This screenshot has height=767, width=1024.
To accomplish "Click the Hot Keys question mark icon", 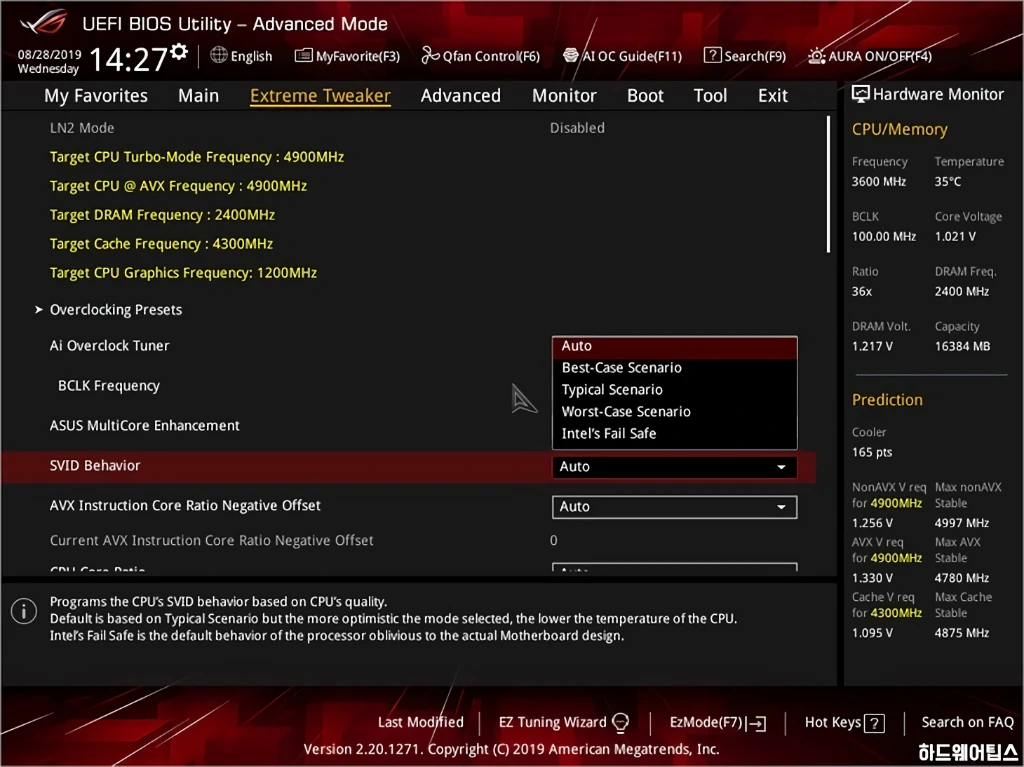I will [x=874, y=723].
